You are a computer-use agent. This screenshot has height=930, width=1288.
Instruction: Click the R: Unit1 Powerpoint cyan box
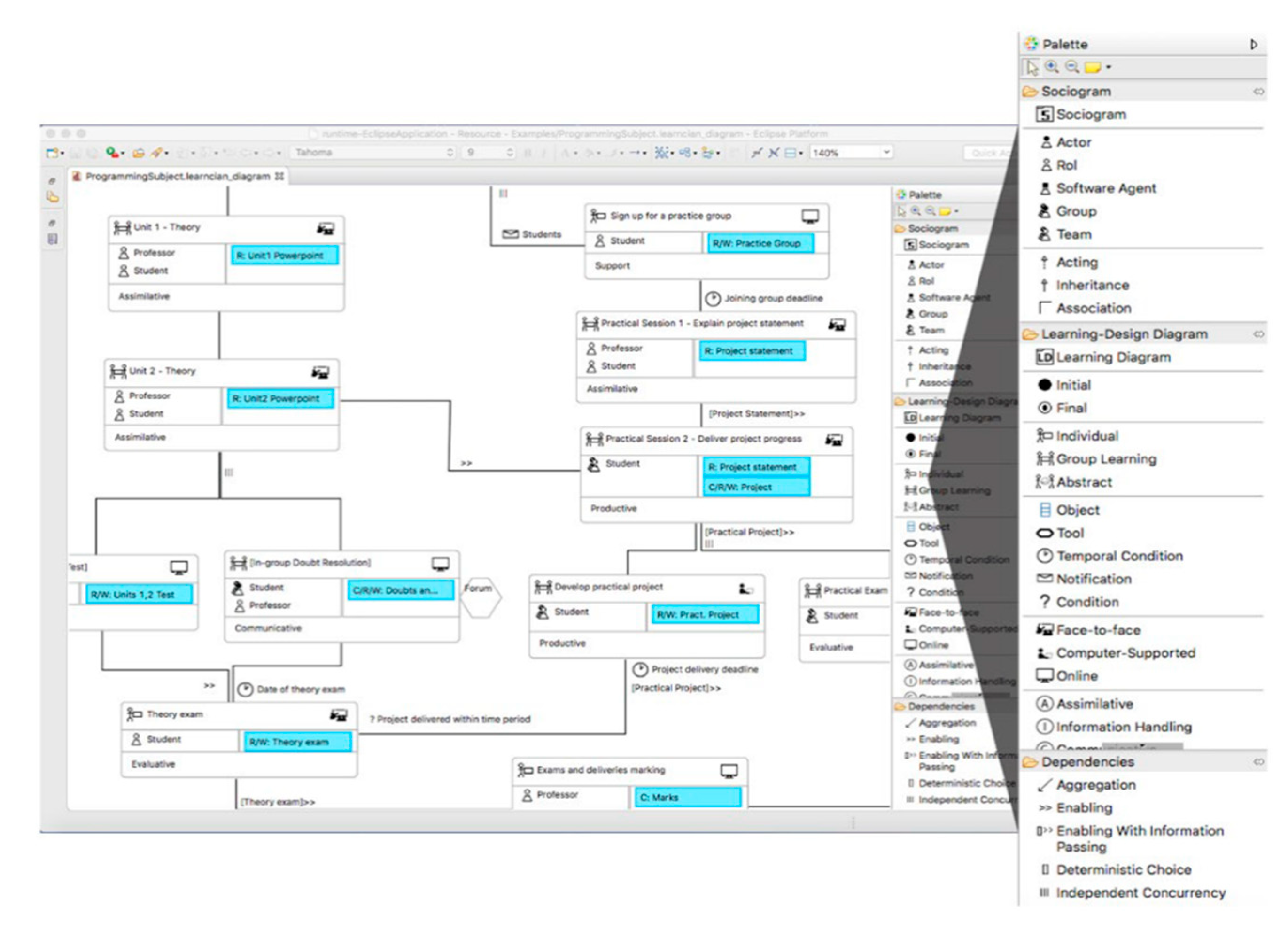click(285, 256)
